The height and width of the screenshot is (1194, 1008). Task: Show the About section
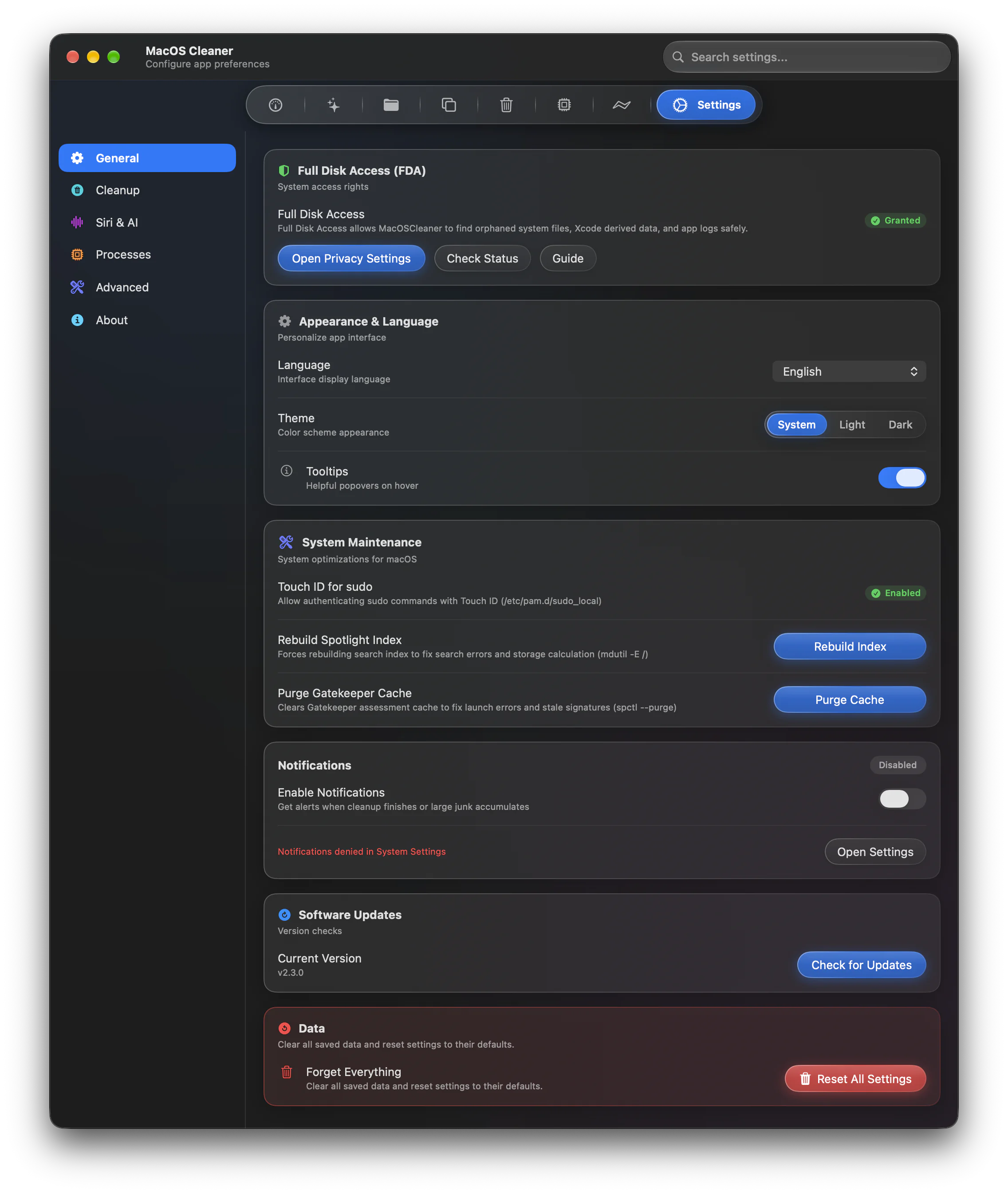tap(147, 321)
